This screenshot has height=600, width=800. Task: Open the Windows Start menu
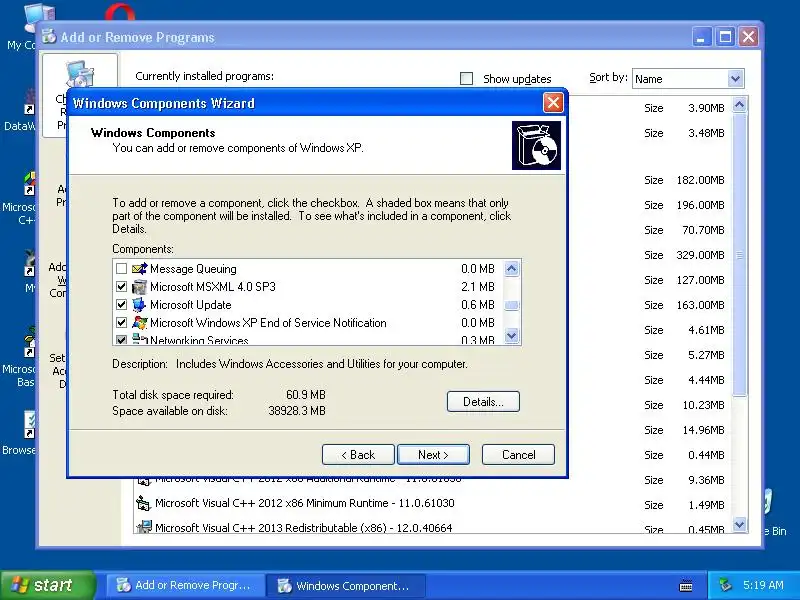pos(47,585)
